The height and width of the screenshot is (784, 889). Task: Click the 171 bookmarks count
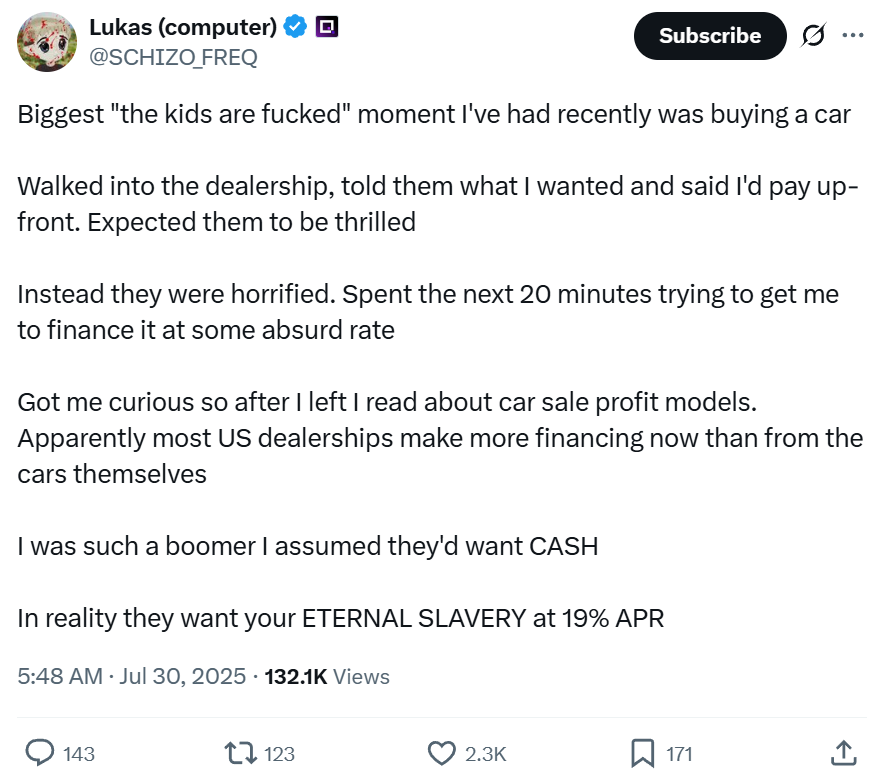pyautogui.click(x=679, y=753)
